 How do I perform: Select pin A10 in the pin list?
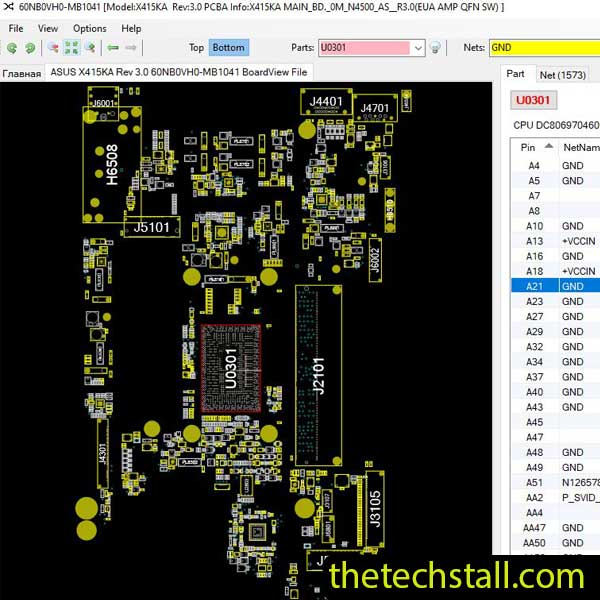534,226
